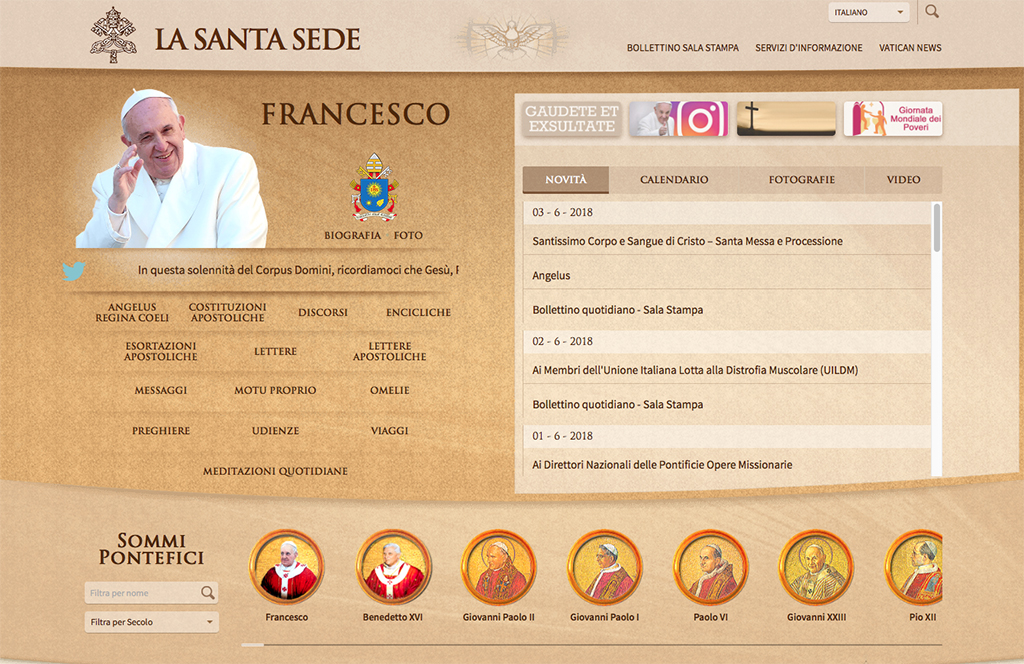Click the news list vertical scrollbar
This screenshot has width=1024, height=664.
(x=937, y=228)
